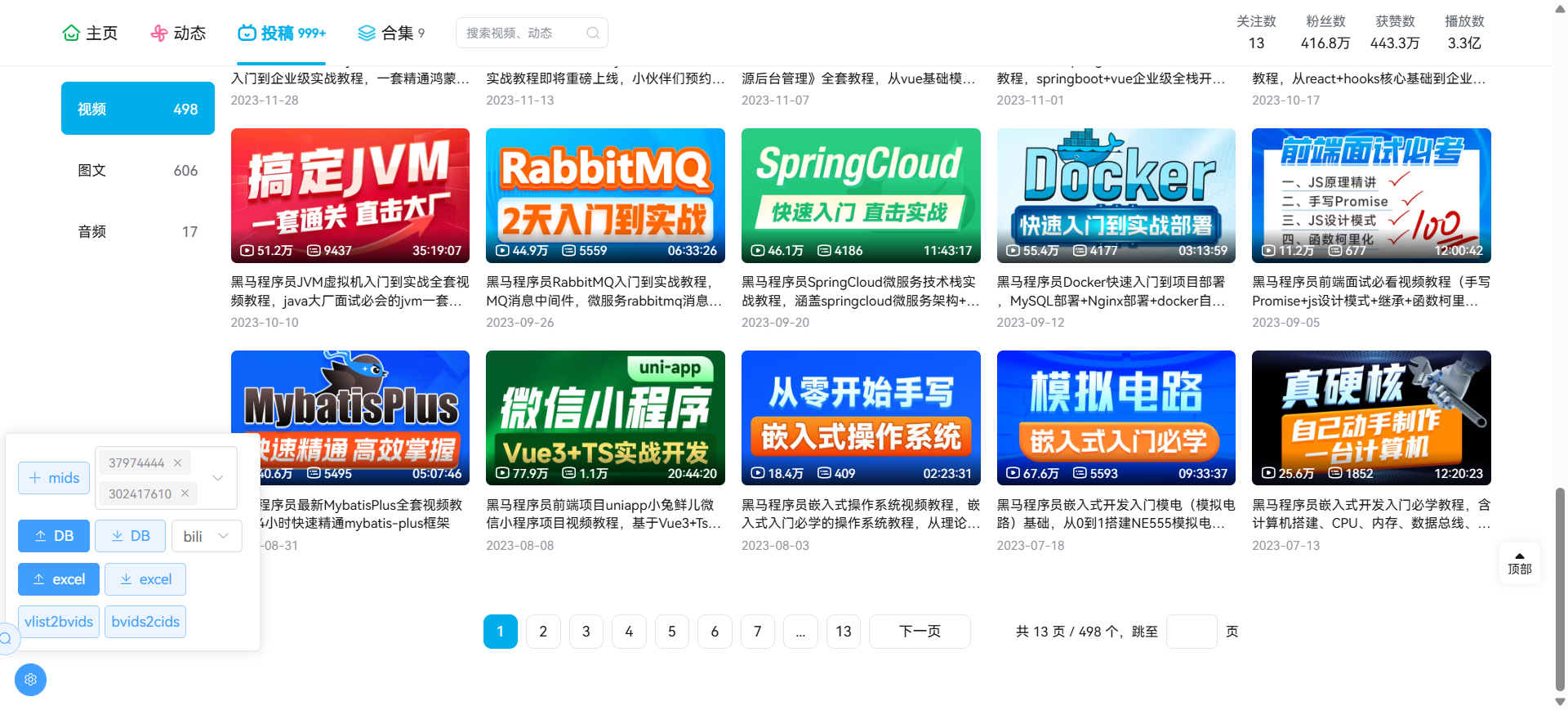Image resolution: width=1568 pixels, height=710 pixels.
Task: Click the download excel button
Action: click(x=145, y=579)
